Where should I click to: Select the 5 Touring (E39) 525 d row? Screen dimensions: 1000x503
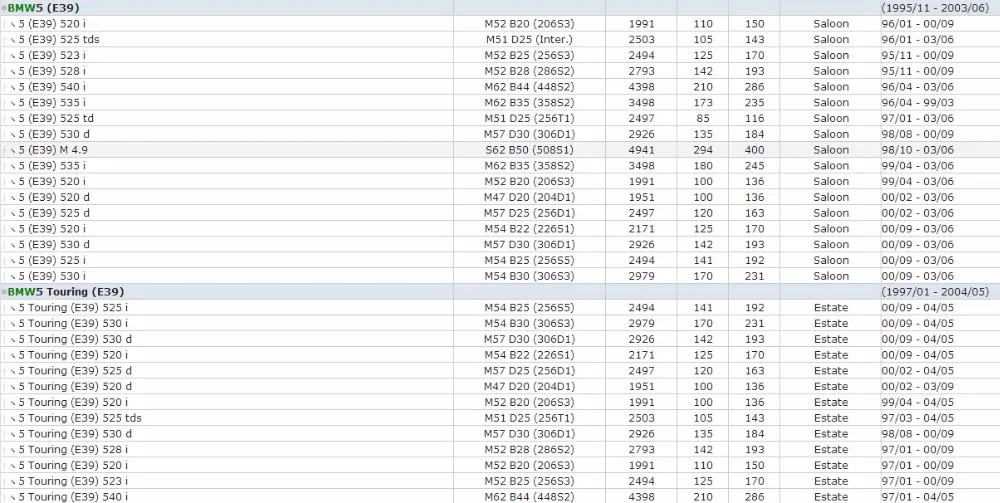[500, 371]
